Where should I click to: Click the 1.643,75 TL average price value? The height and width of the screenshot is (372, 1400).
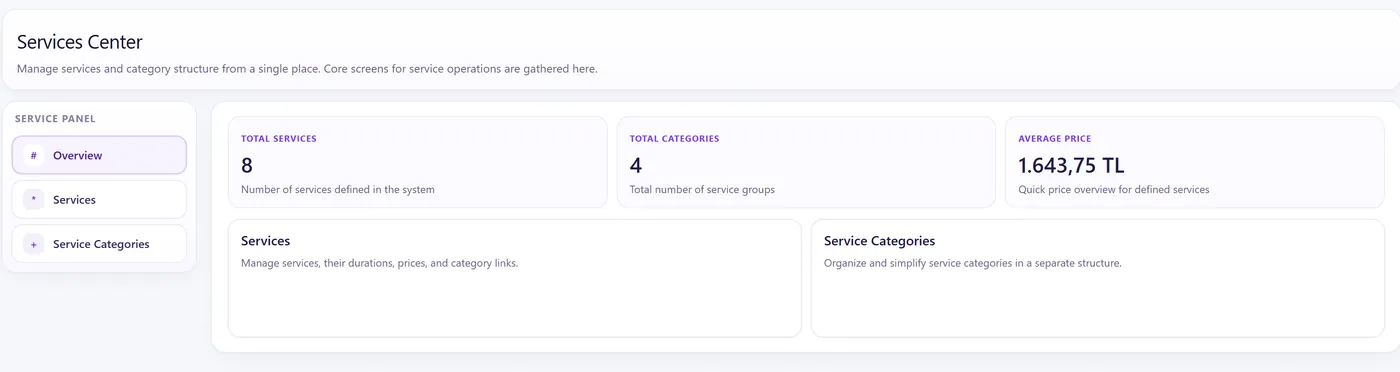pyautogui.click(x=1071, y=165)
